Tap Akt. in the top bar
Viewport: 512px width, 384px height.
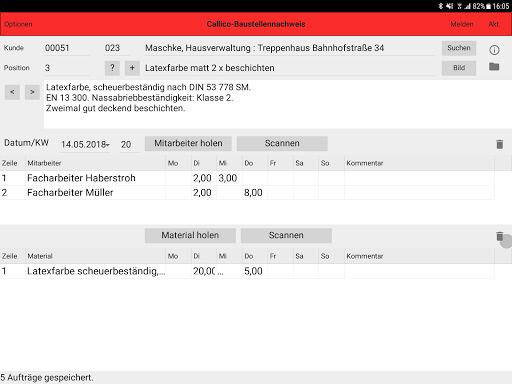tap(494, 24)
